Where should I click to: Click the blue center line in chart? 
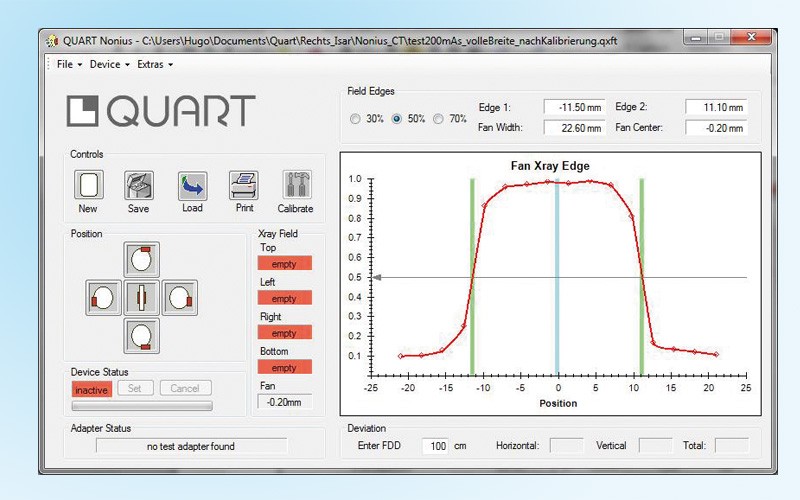tap(557, 277)
